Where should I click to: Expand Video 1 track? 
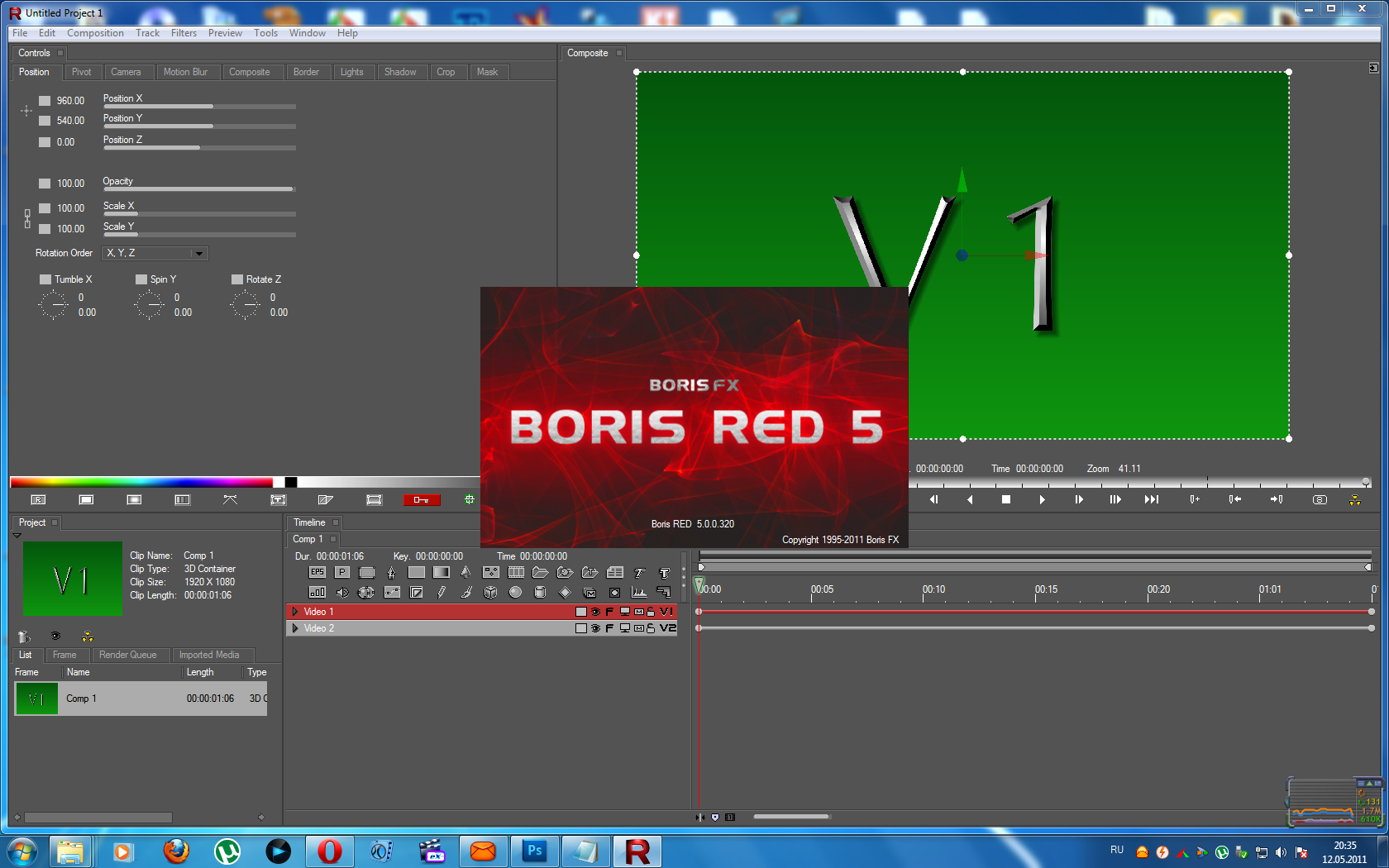[295, 612]
